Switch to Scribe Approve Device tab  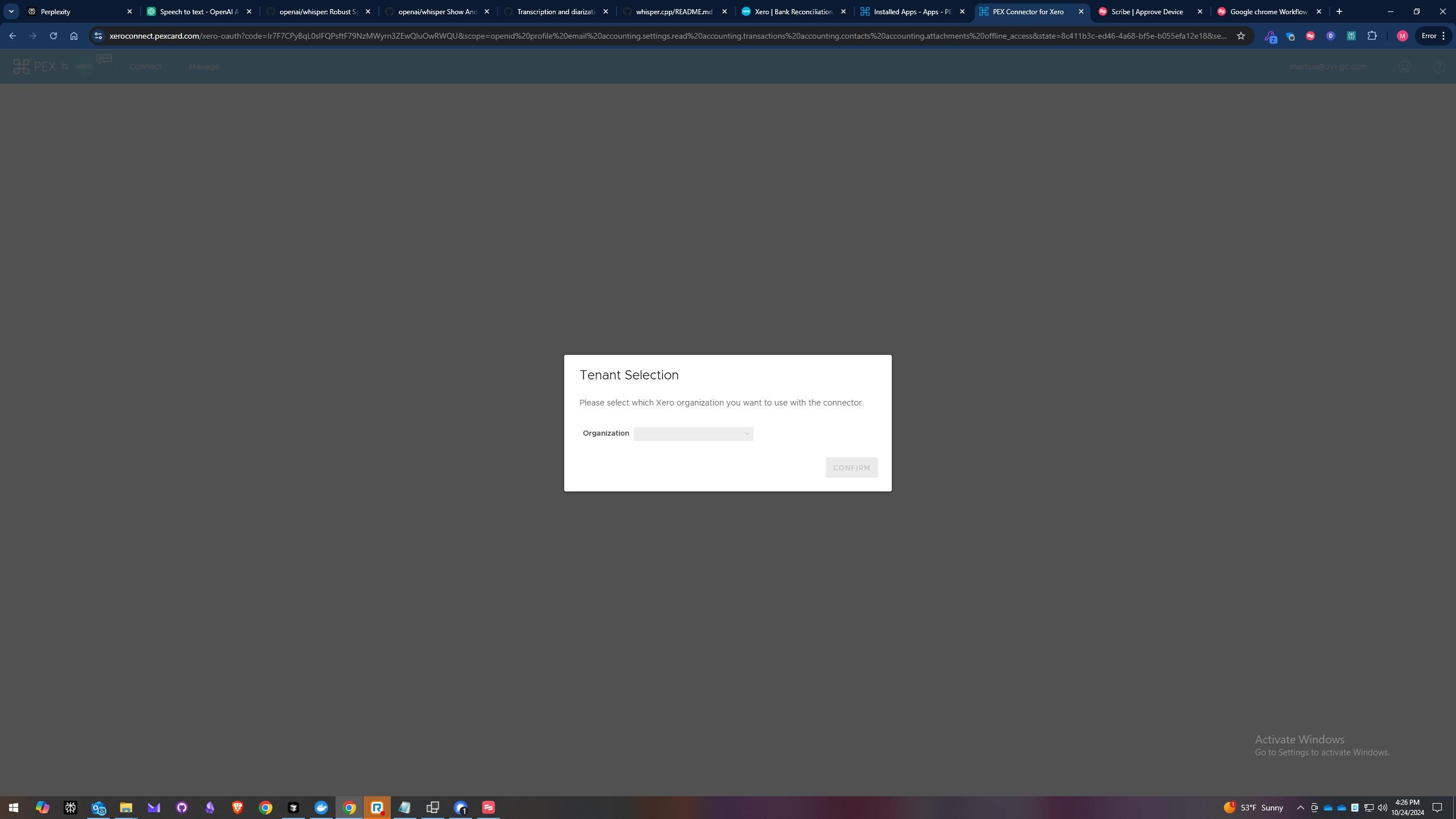coord(1146,11)
